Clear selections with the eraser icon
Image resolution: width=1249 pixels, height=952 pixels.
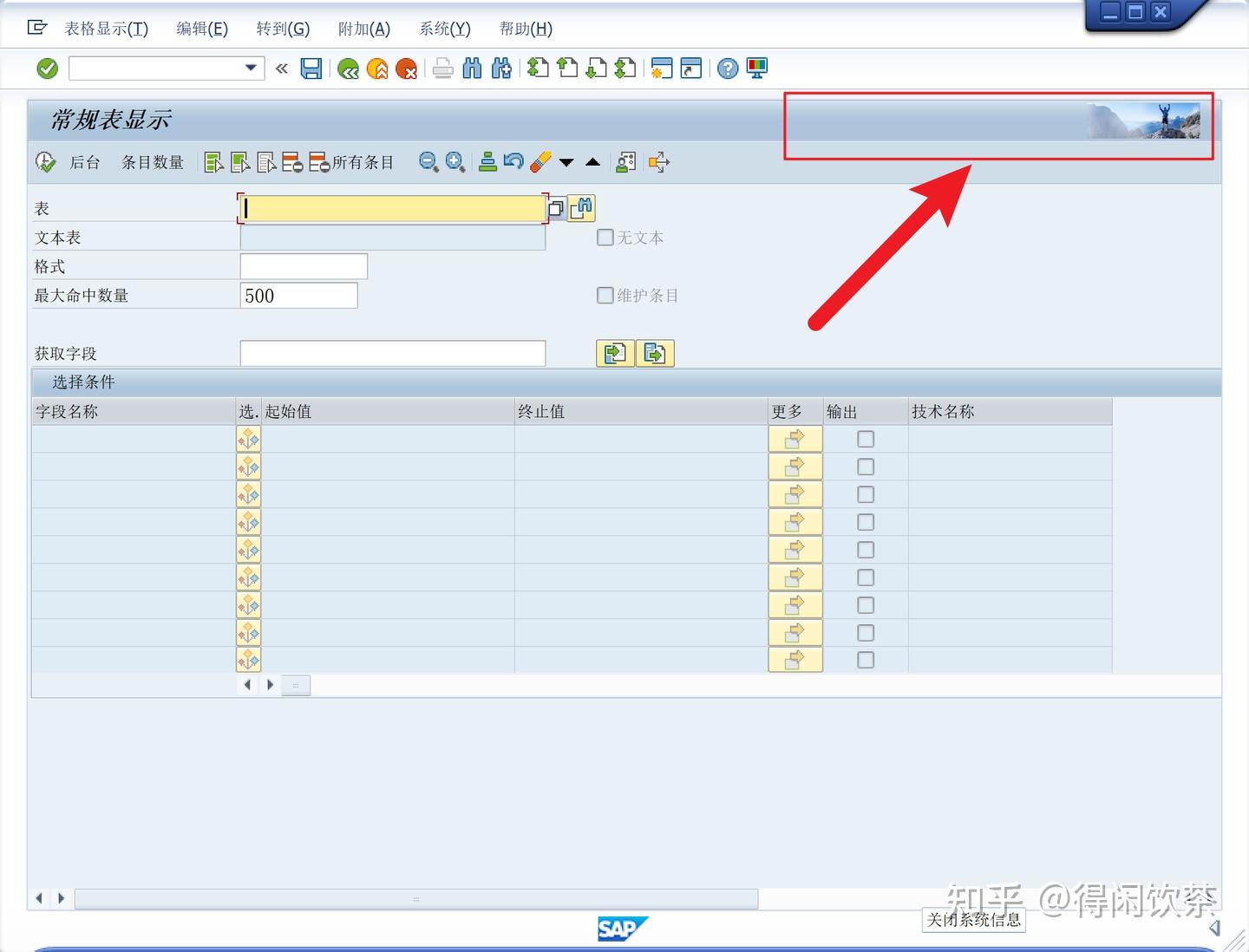539,162
